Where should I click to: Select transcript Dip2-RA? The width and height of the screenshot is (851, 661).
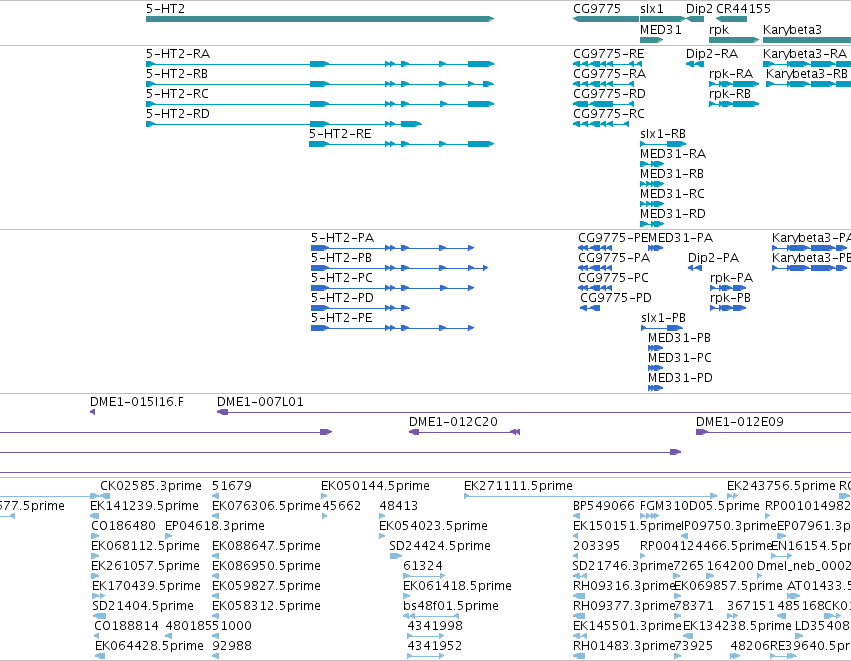pos(695,64)
